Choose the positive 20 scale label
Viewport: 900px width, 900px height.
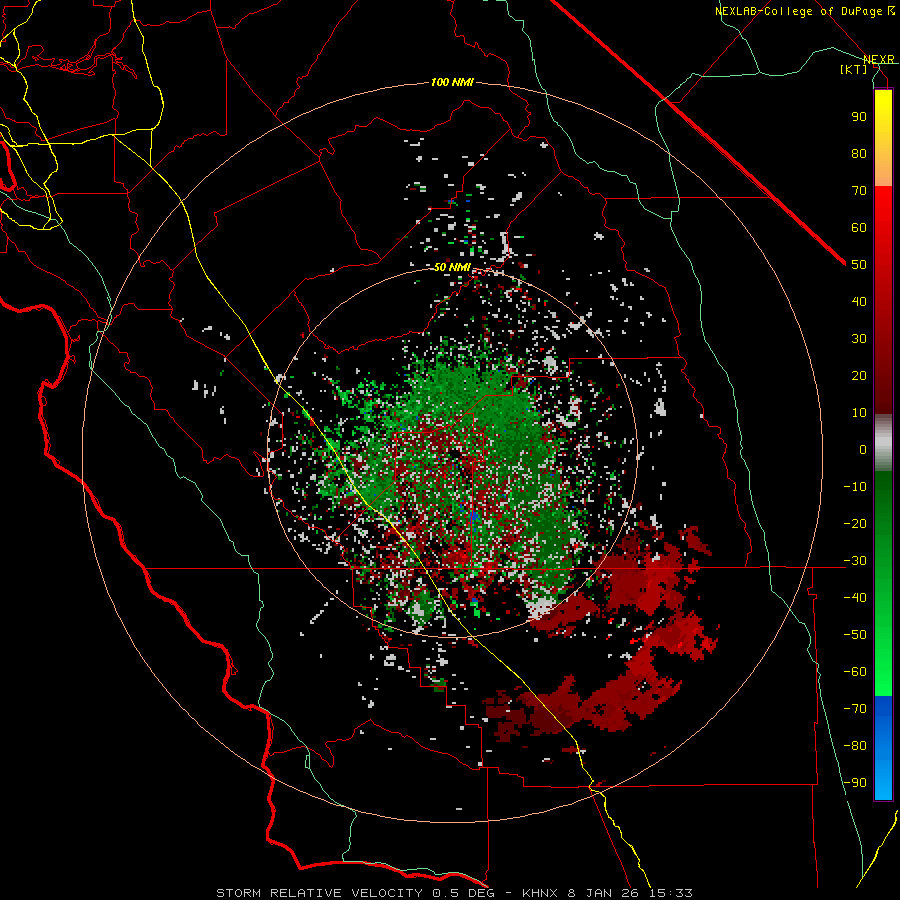(859, 375)
